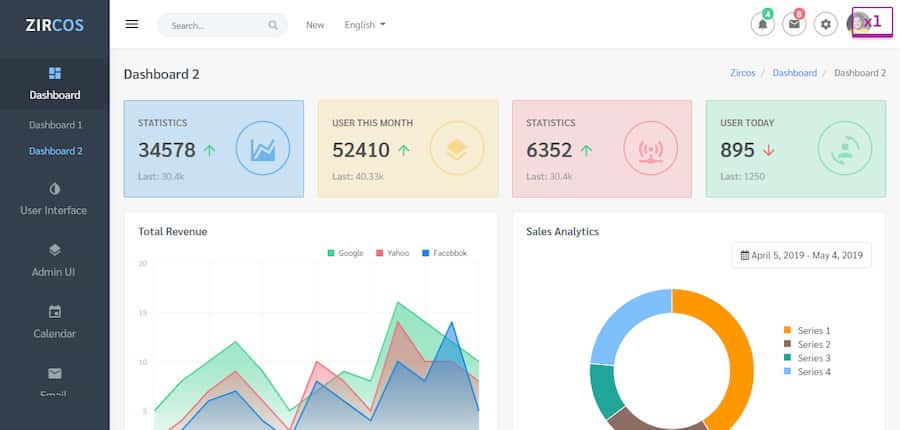Click the ZIRCOS logo
900x430 pixels.
click(x=55, y=25)
